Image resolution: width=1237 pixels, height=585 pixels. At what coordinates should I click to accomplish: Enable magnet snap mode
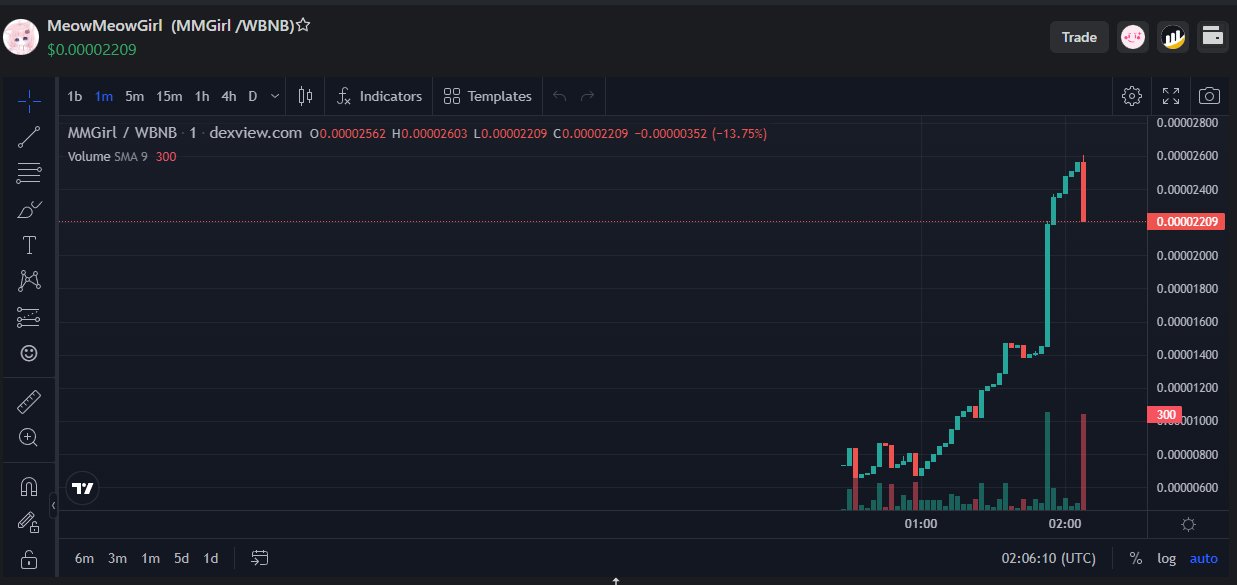pyautogui.click(x=28, y=485)
